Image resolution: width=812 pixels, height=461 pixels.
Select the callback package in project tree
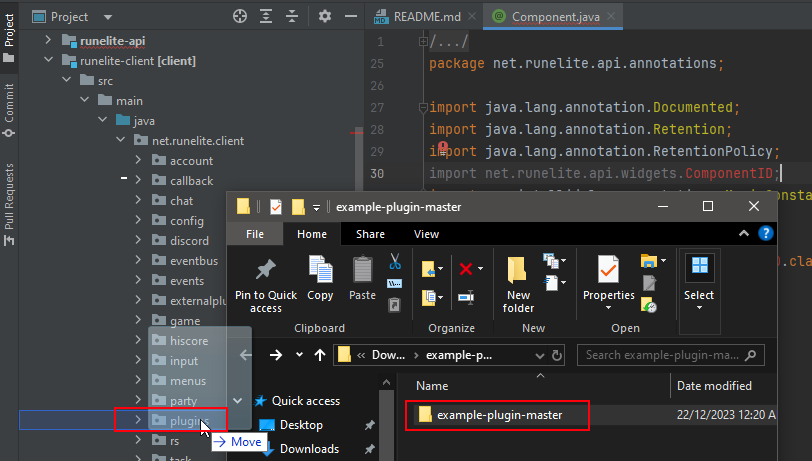pos(192,180)
